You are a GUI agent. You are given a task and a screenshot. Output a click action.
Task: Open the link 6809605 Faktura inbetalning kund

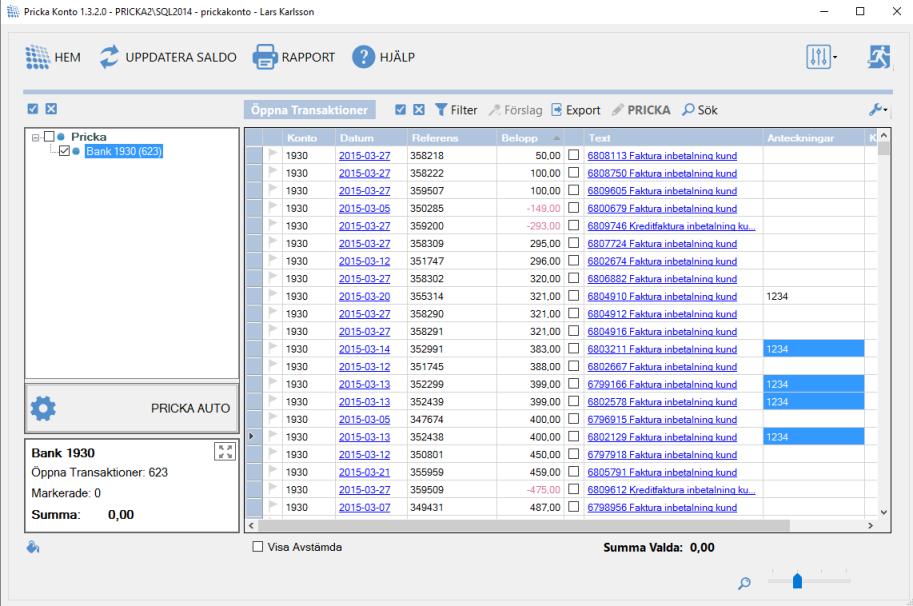click(x=662, y=191)
